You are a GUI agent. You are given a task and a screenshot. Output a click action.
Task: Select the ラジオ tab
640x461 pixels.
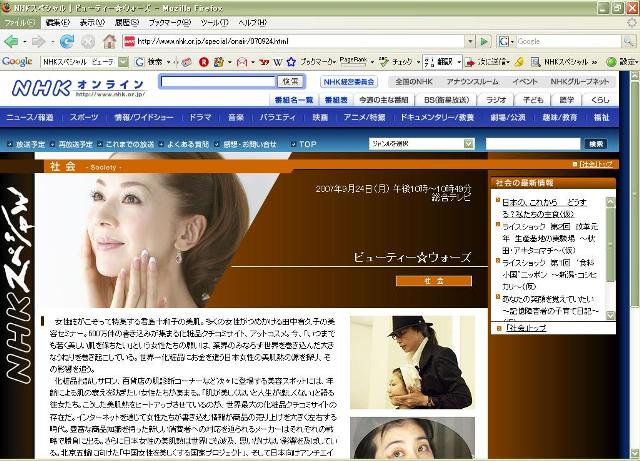click(x=496, y=100)
